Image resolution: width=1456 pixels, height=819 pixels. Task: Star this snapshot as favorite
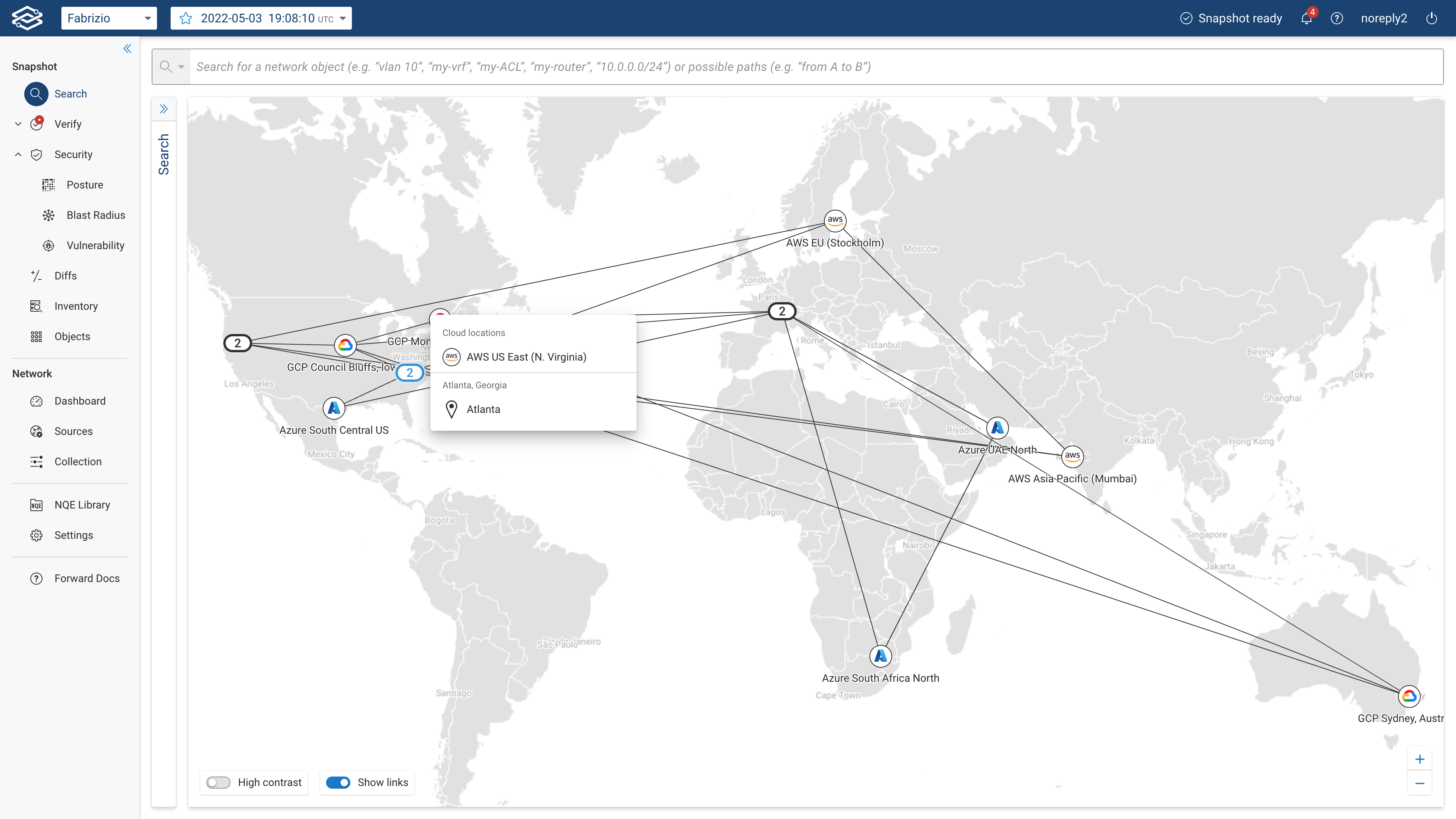tap(186, 19)
